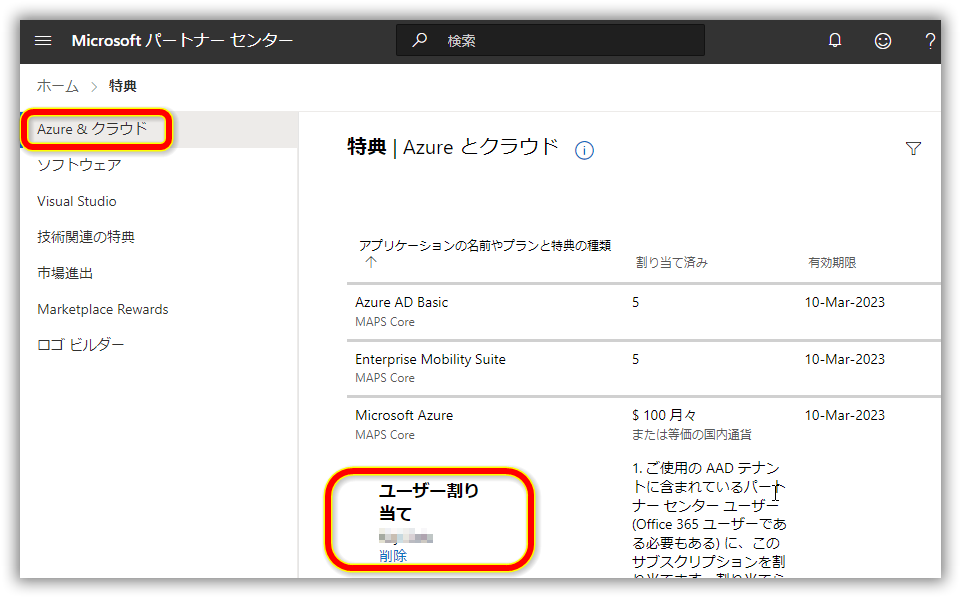Click the ユーザー割り当て heading
The image size is (961, 598).
point(428,502)
